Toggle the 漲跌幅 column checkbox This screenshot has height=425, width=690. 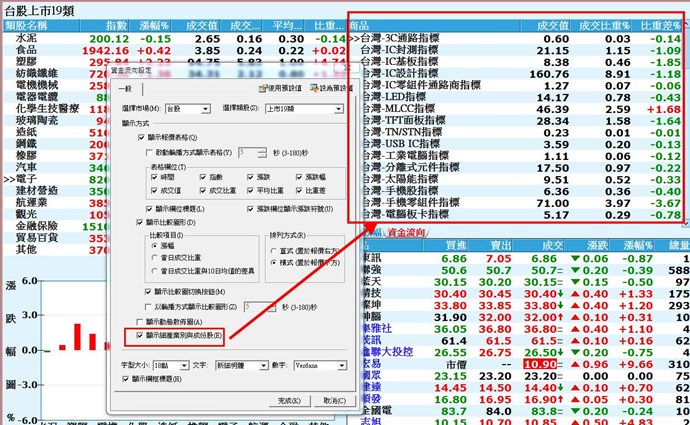click(299, 177)
